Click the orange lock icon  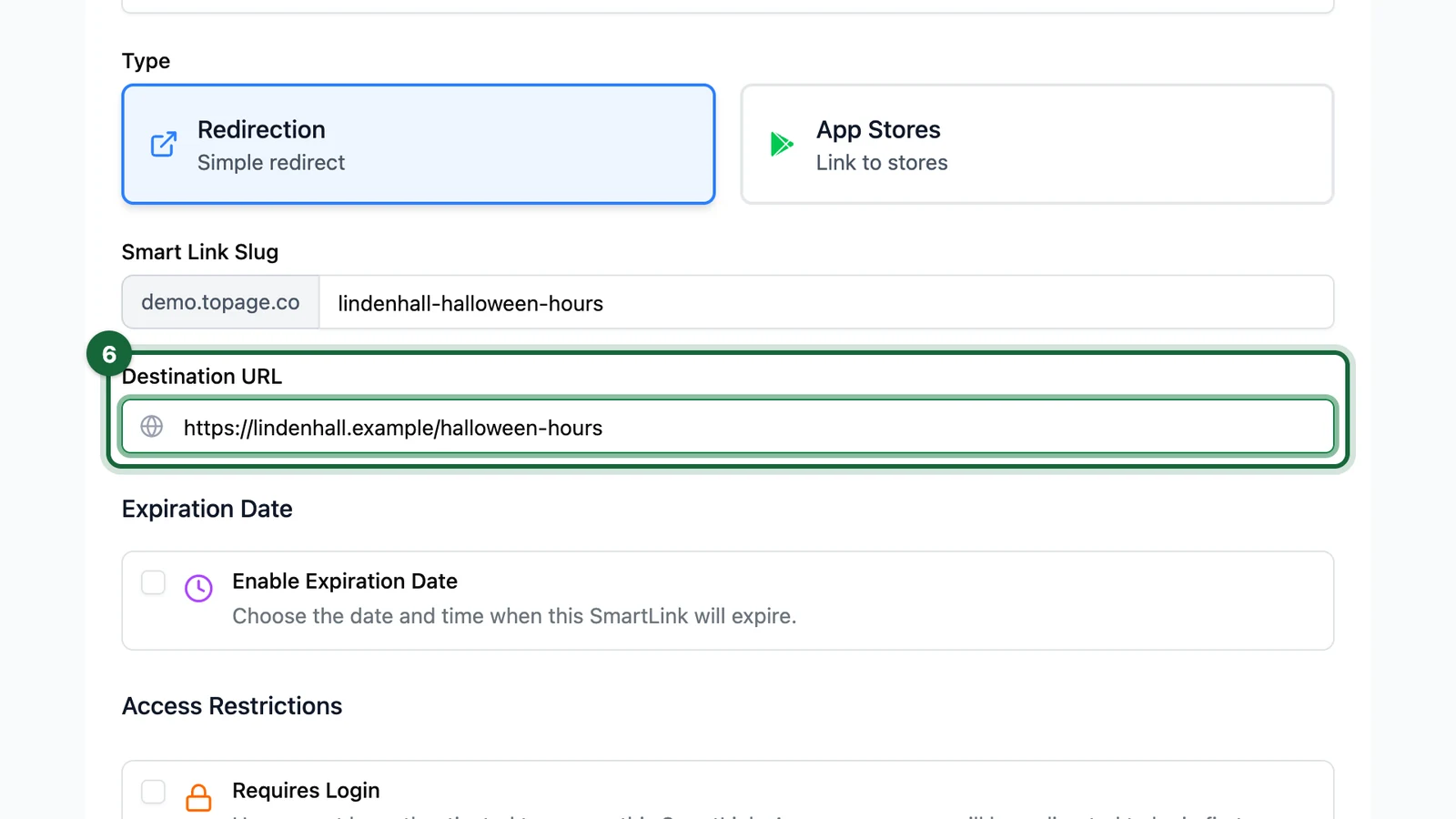(198, 797)
